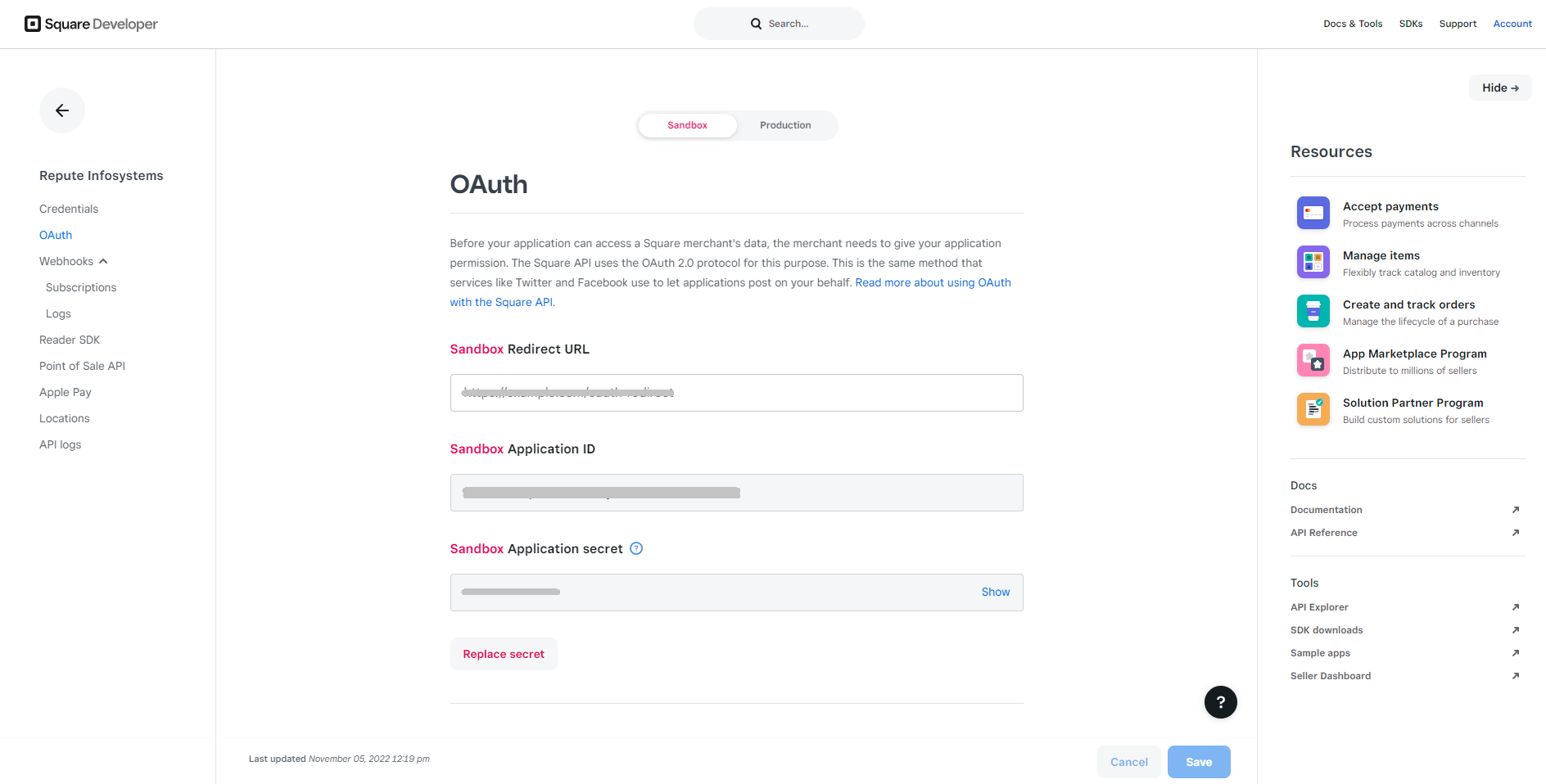Click the Replace secret button
Image resolution: width=1546 pixels, height=784 pixels.
504,654
